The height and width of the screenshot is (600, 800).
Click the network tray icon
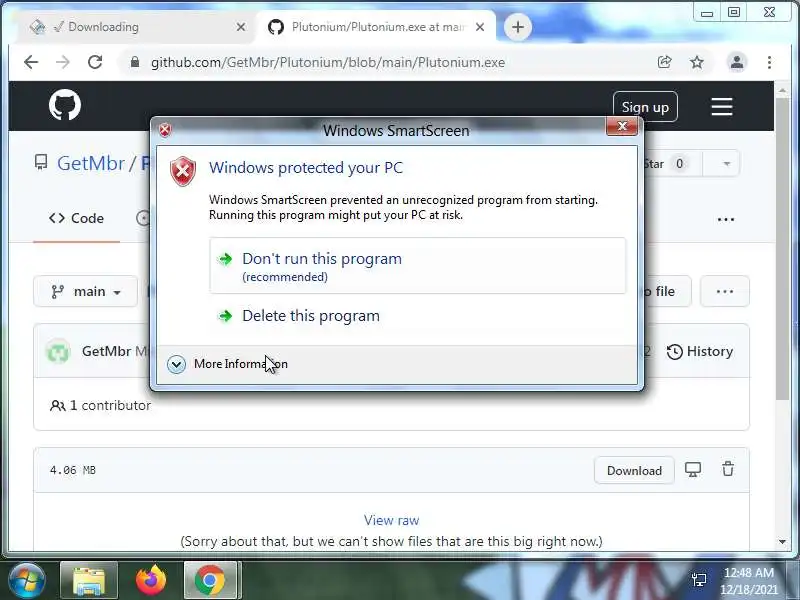[698, 580]
